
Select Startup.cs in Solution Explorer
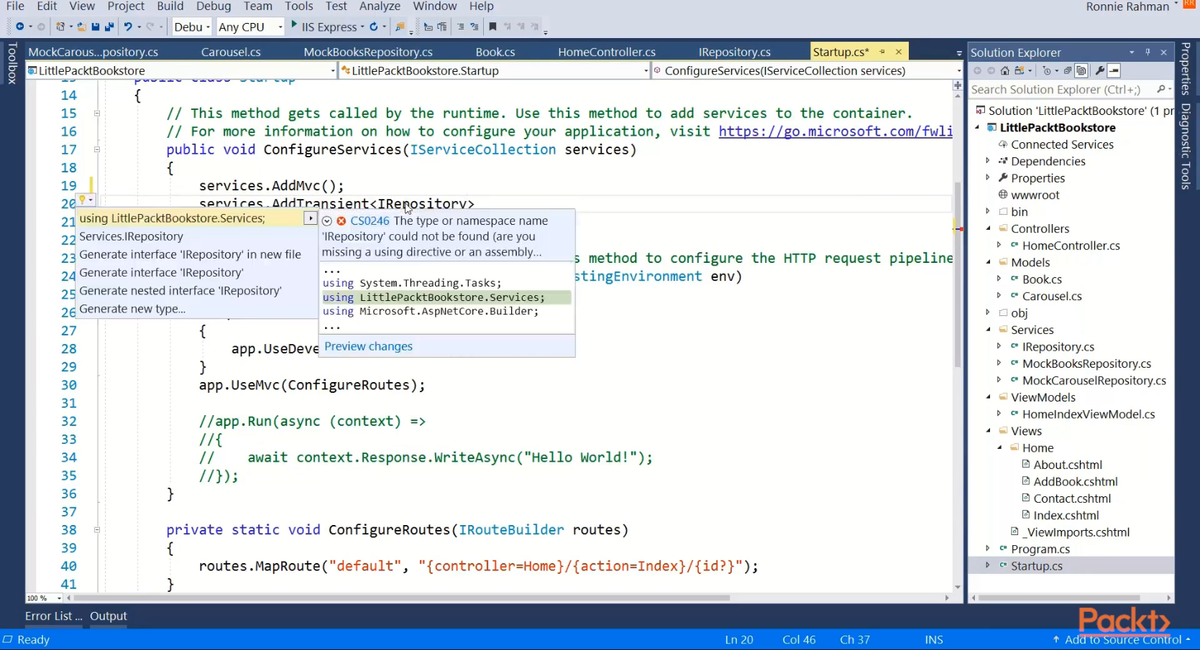pos(1036,566)
